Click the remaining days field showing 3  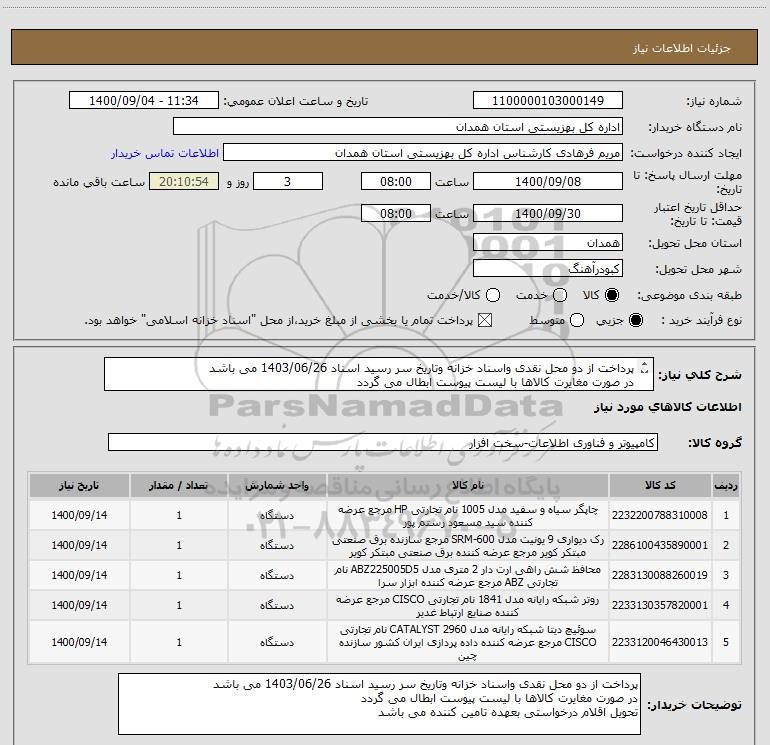coord(288,181)
